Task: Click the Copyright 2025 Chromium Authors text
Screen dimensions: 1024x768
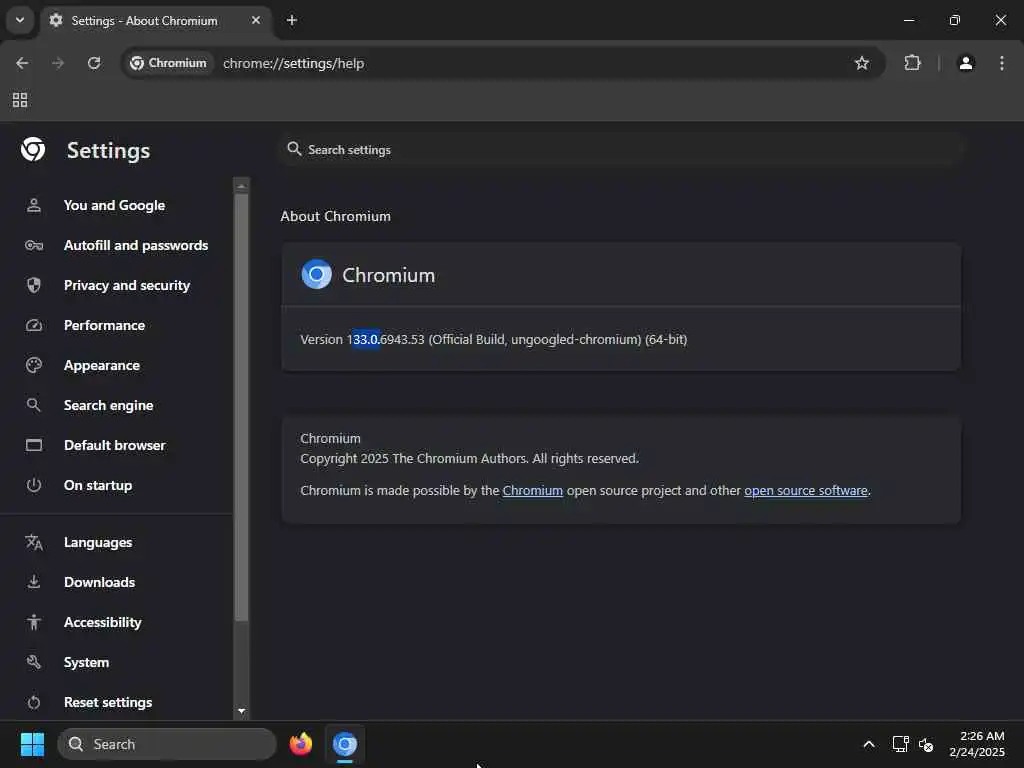Action: tap(470, 458)
